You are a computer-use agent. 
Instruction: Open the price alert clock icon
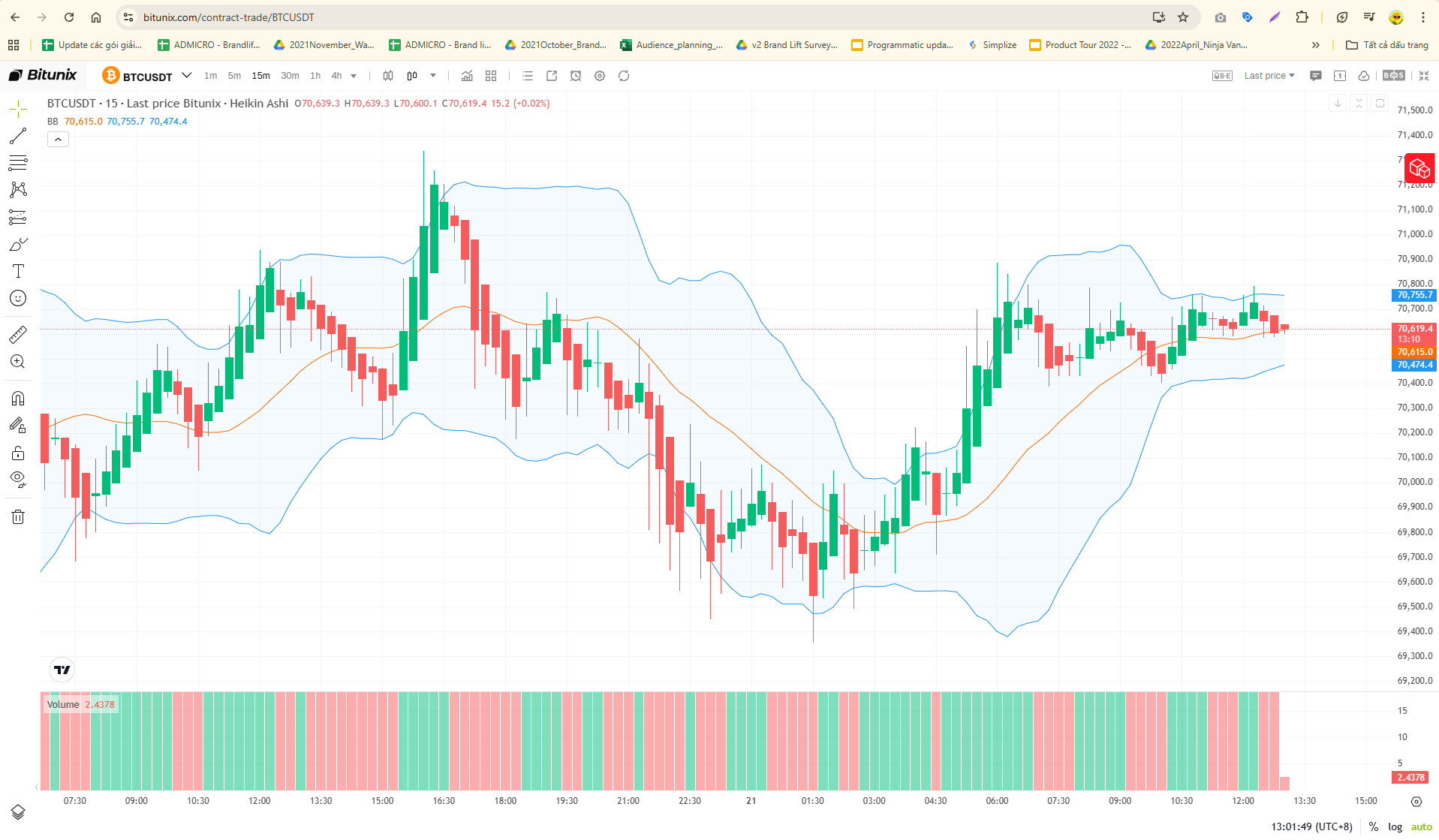(x=576, y=76)
